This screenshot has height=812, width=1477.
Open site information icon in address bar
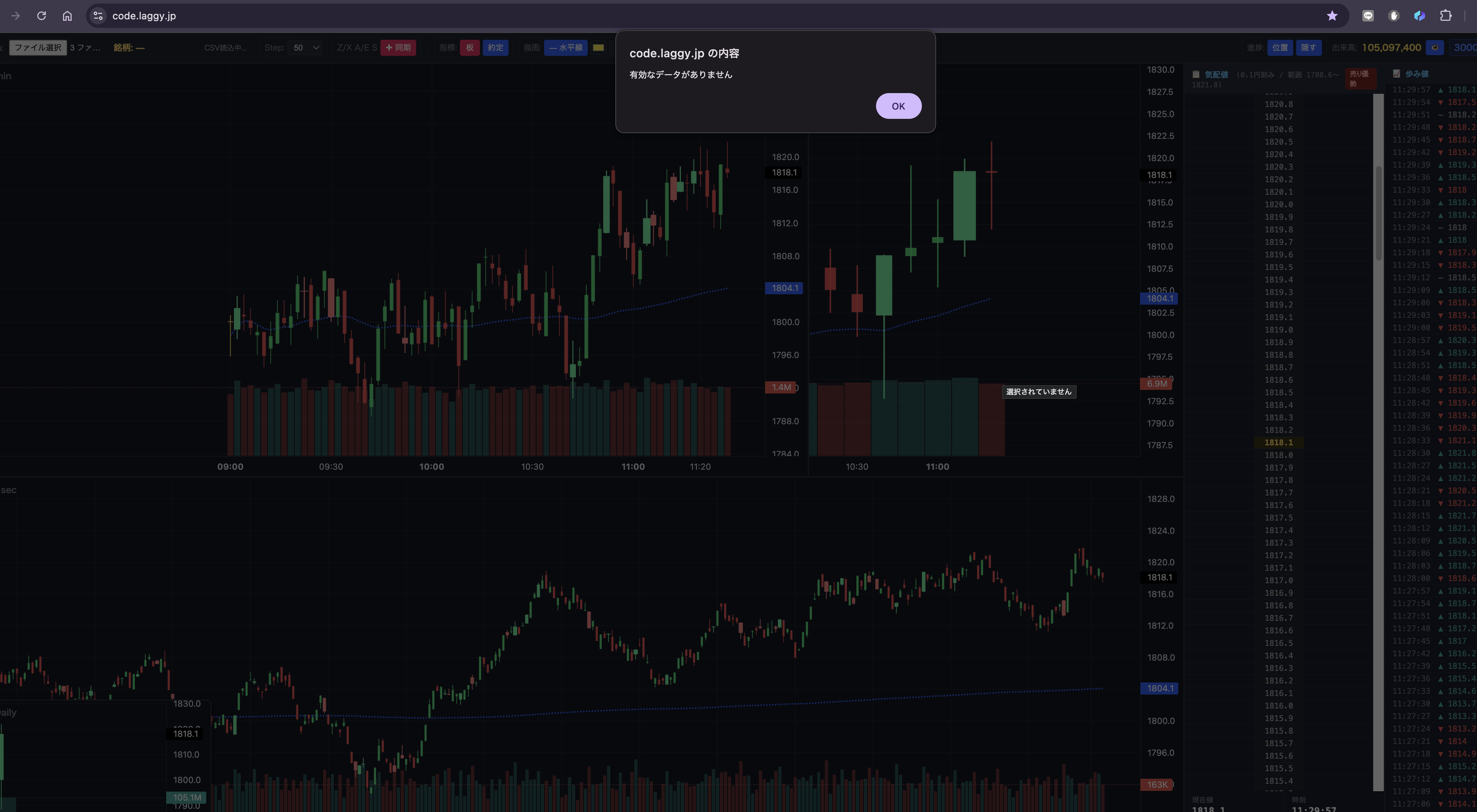(98, 15)
